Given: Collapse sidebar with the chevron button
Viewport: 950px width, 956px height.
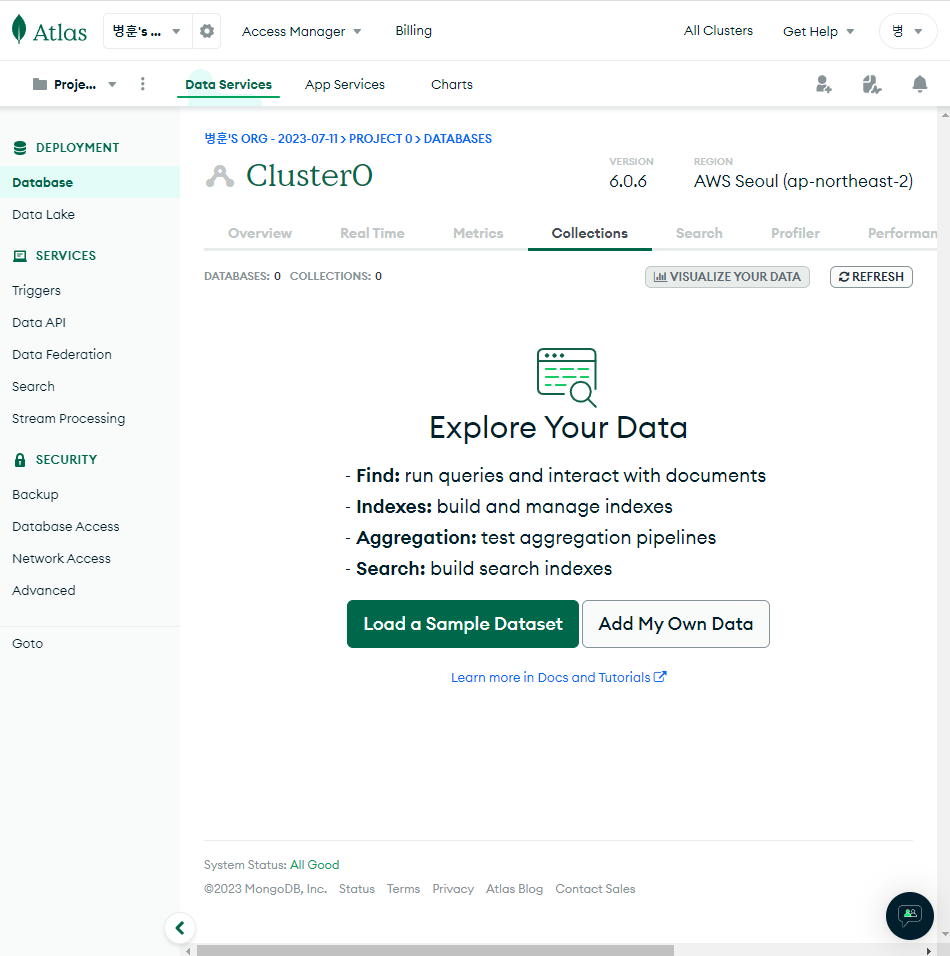Looking at the screenshot, I should (x=180, y=928).
